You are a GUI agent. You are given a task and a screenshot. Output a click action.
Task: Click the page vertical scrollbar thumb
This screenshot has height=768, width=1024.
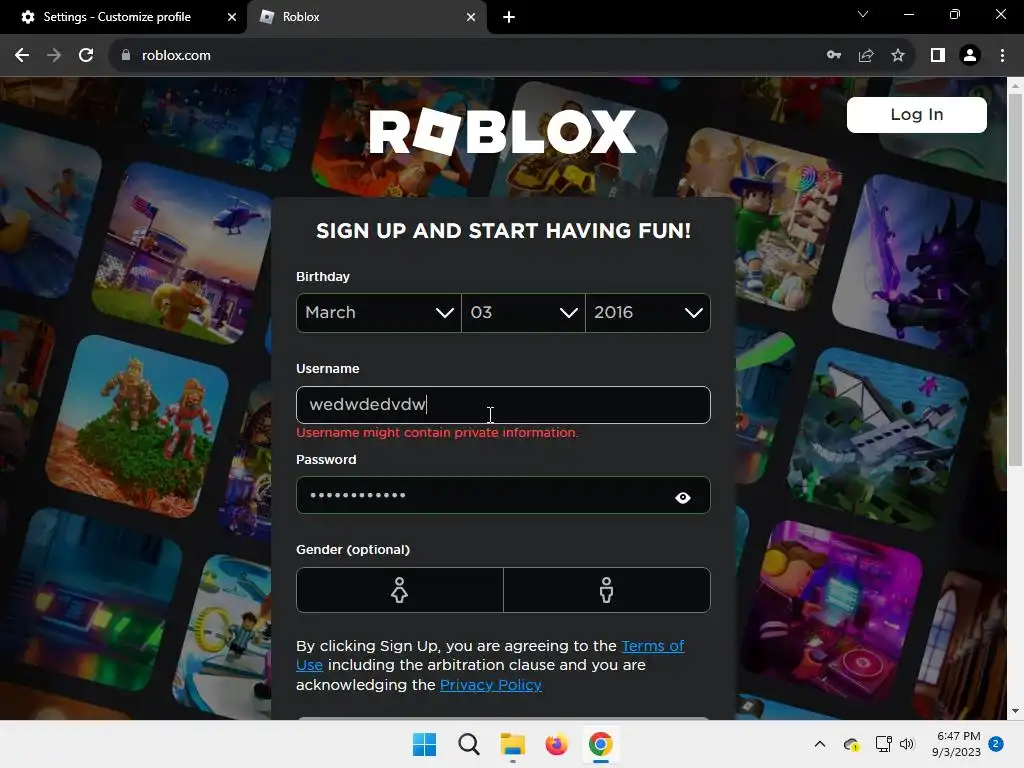tap(1015, 280)
